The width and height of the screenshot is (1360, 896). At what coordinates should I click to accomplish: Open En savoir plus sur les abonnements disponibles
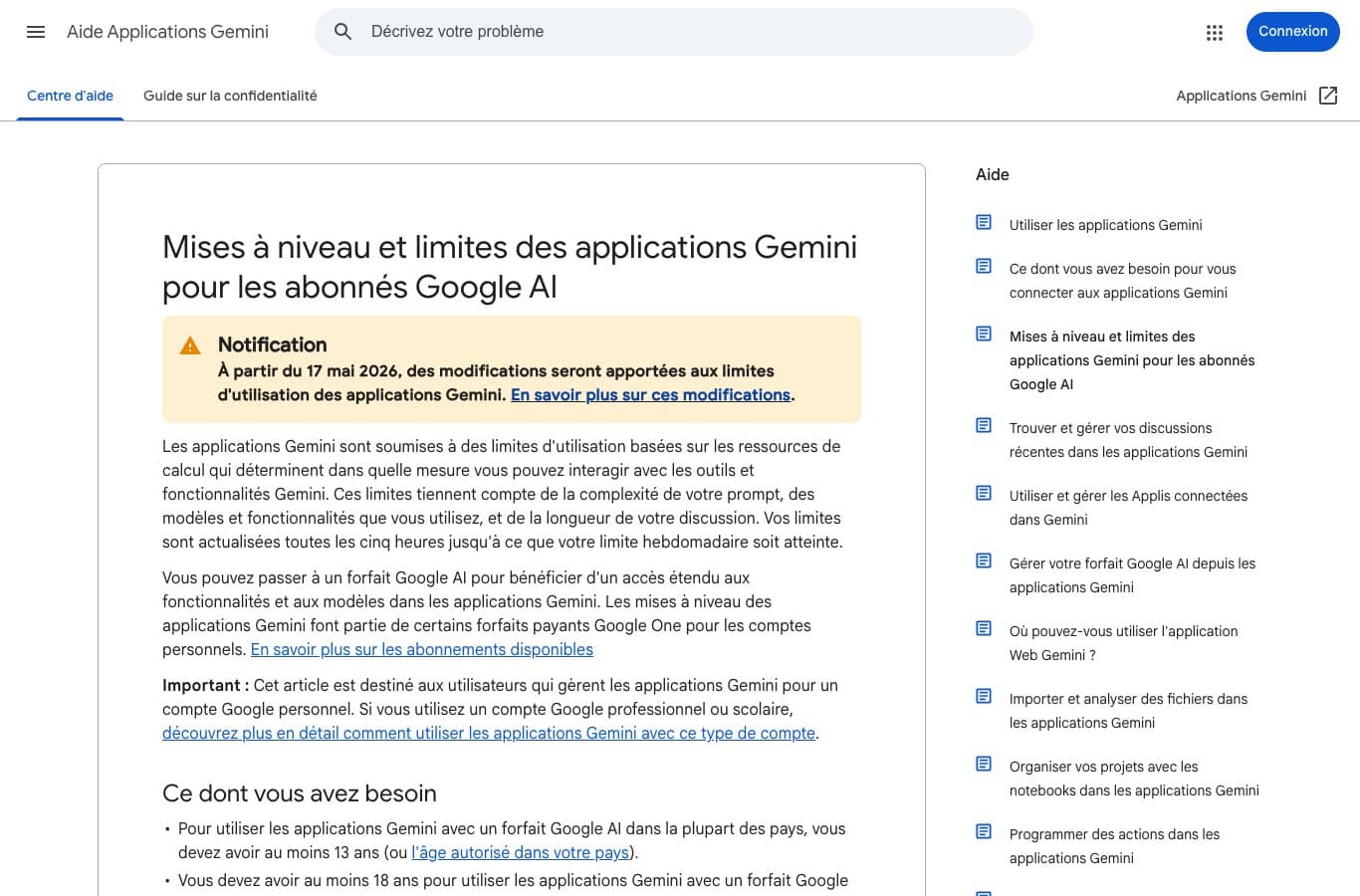422,650
